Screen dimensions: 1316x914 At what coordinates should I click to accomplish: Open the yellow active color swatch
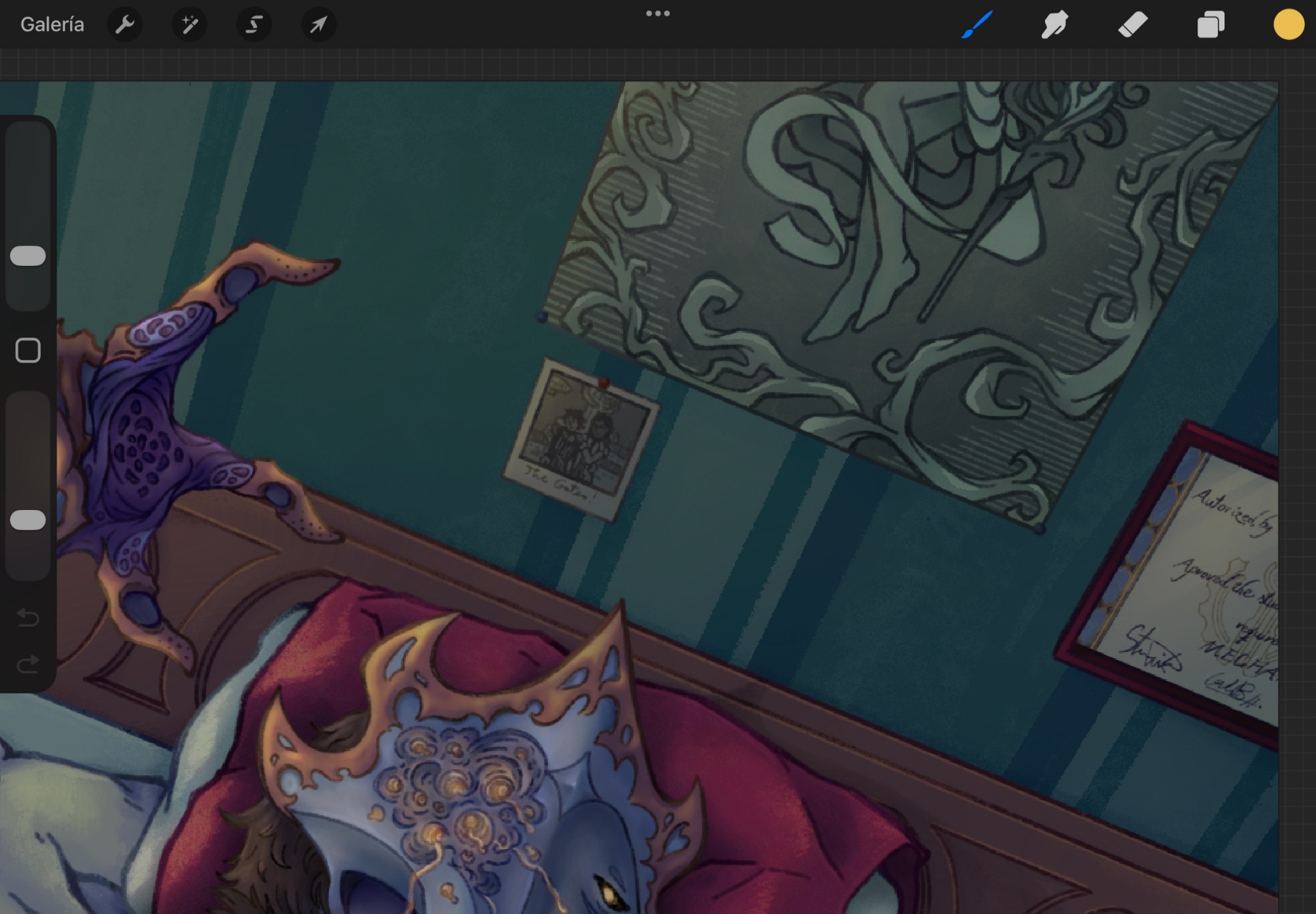(1288, 25)
